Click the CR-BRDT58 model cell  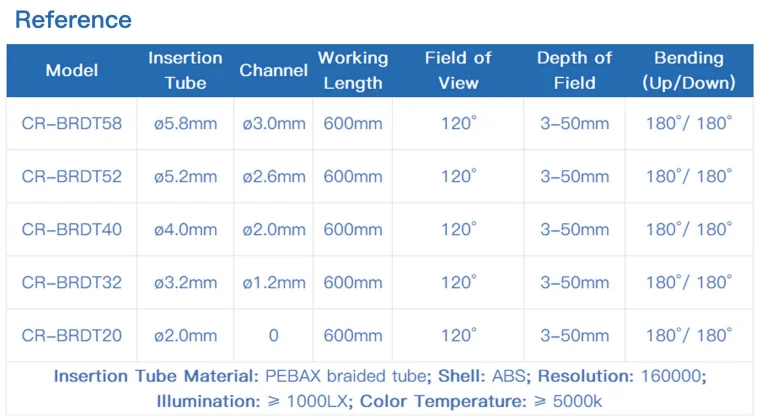pos(72,124)
